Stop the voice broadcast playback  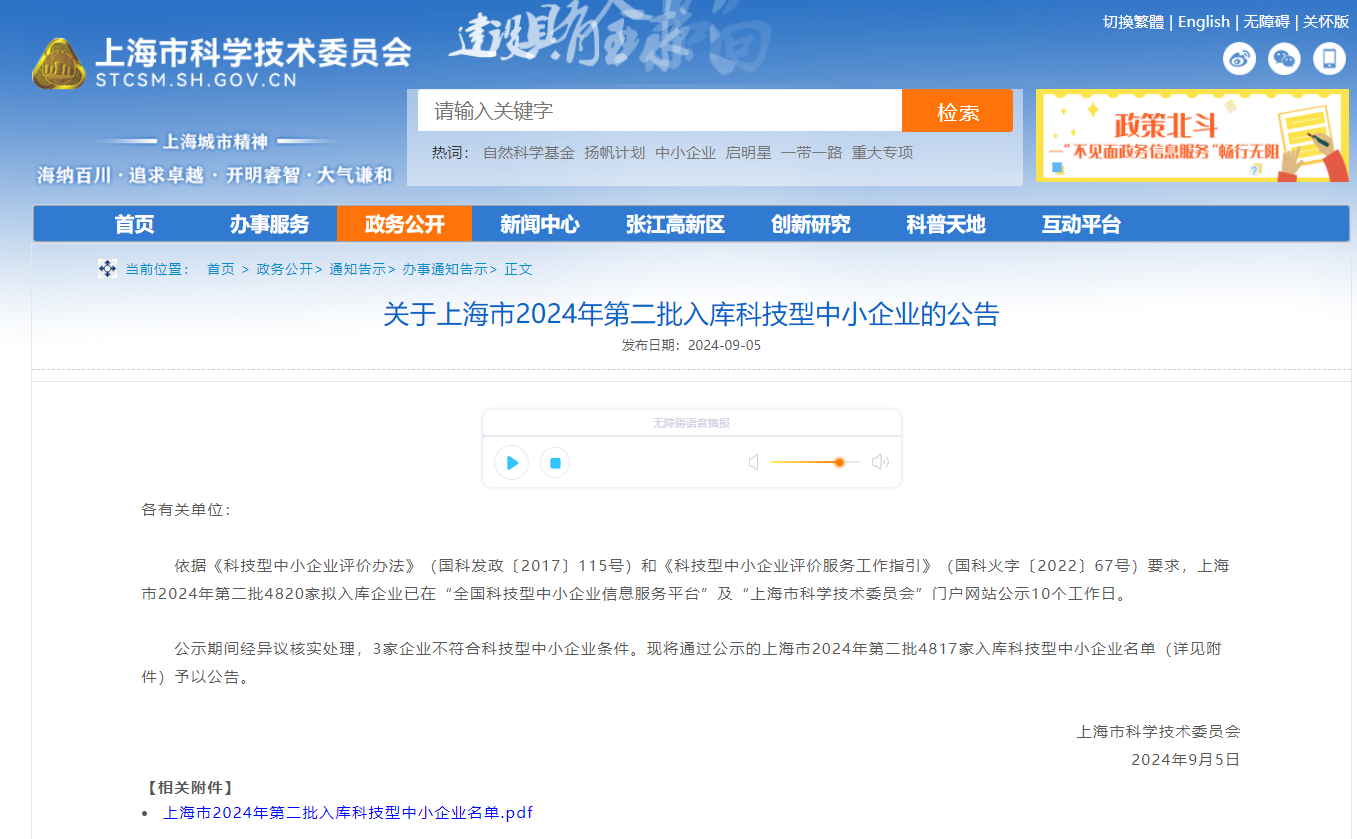point(555,462)
